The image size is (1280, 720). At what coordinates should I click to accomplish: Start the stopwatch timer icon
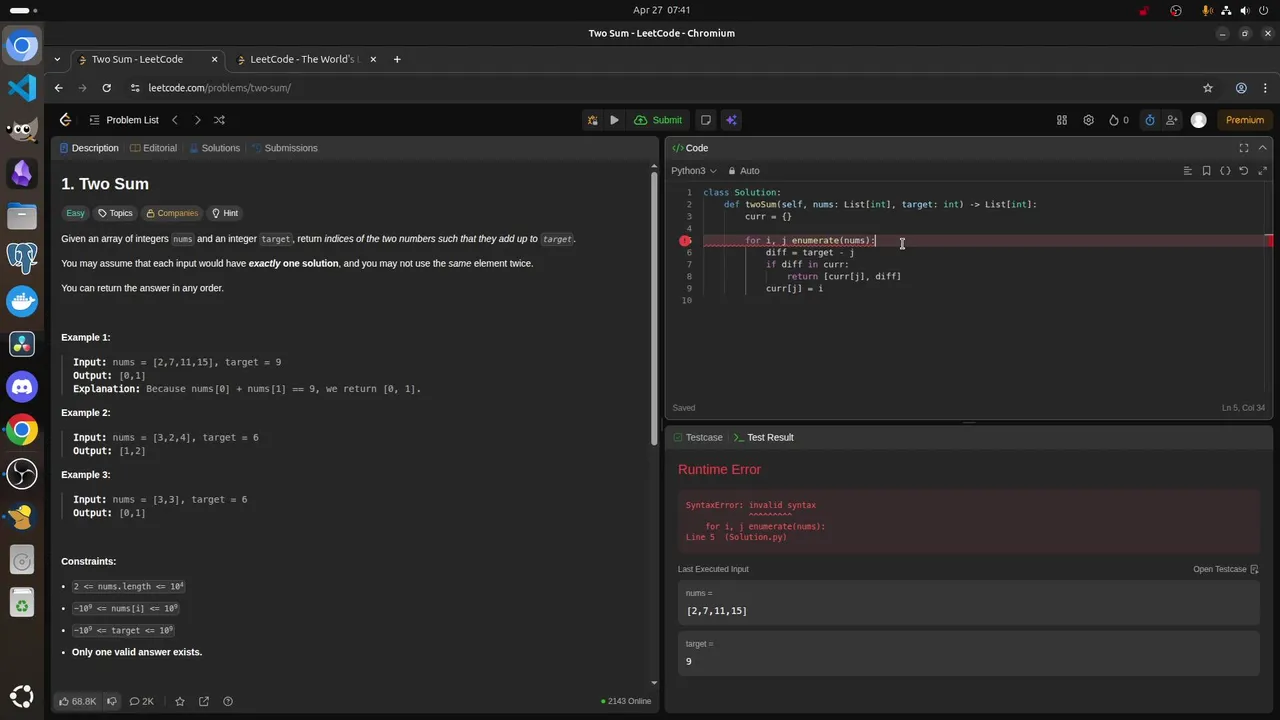1150,120
